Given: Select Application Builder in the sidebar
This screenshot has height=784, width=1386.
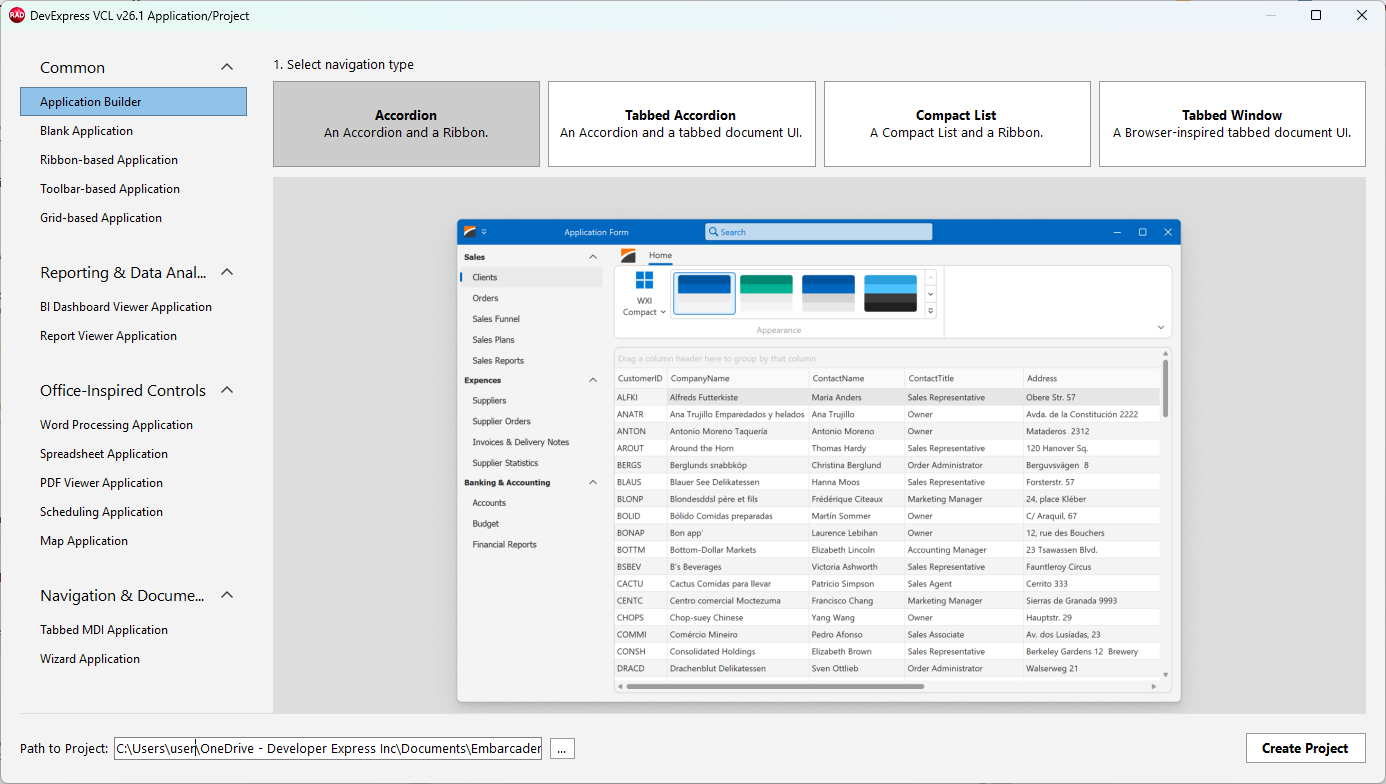Looking at the screenshot, I should pos(133,102).
